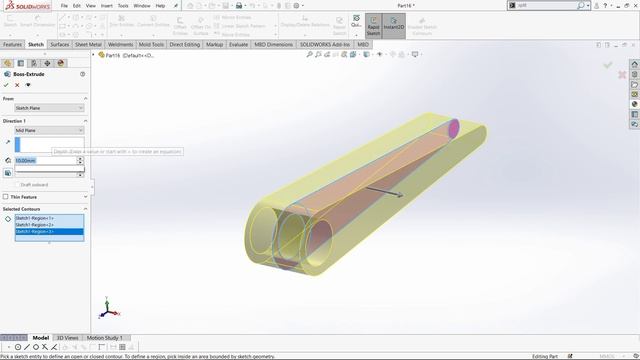
Task: Click the Print icon in top toolbar
Action: [239, 6]
